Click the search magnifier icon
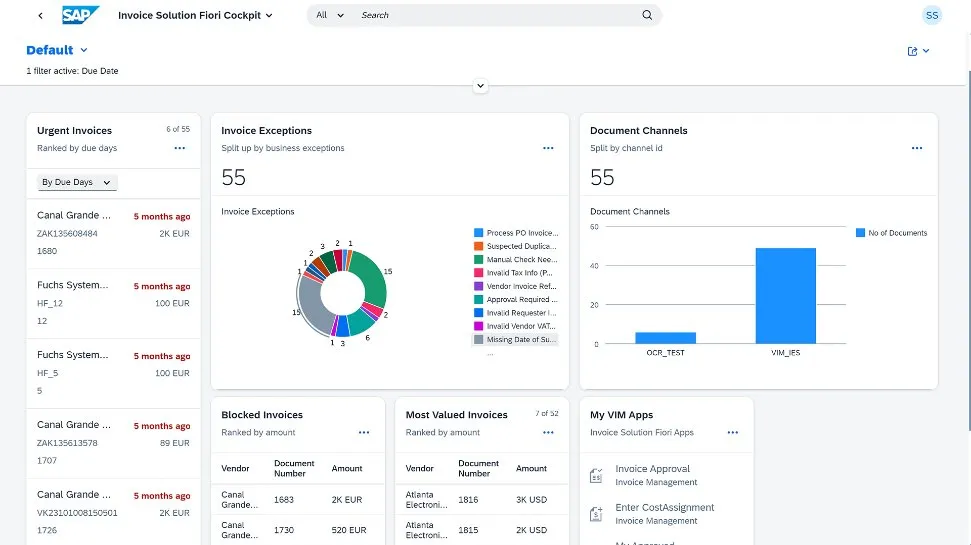Image resolution: width=971 pixels, height=545 pixels. point(647,15)
